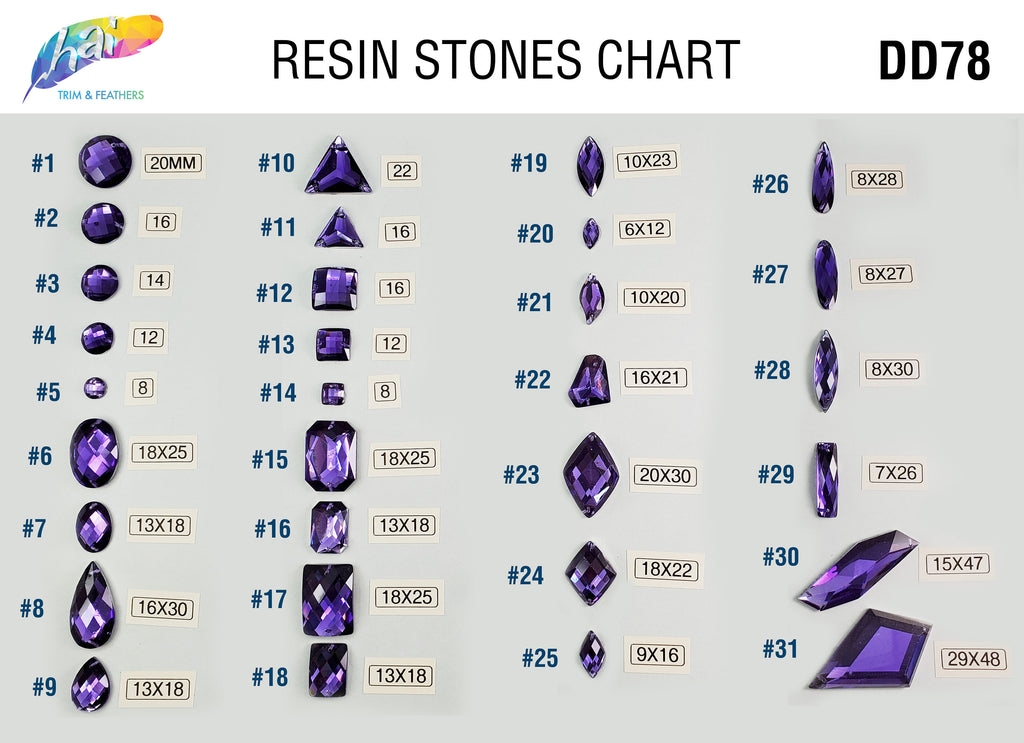This screenshot has width=1024, height=743.
Task: Click the 20MM size label
Action: (173, 163)
